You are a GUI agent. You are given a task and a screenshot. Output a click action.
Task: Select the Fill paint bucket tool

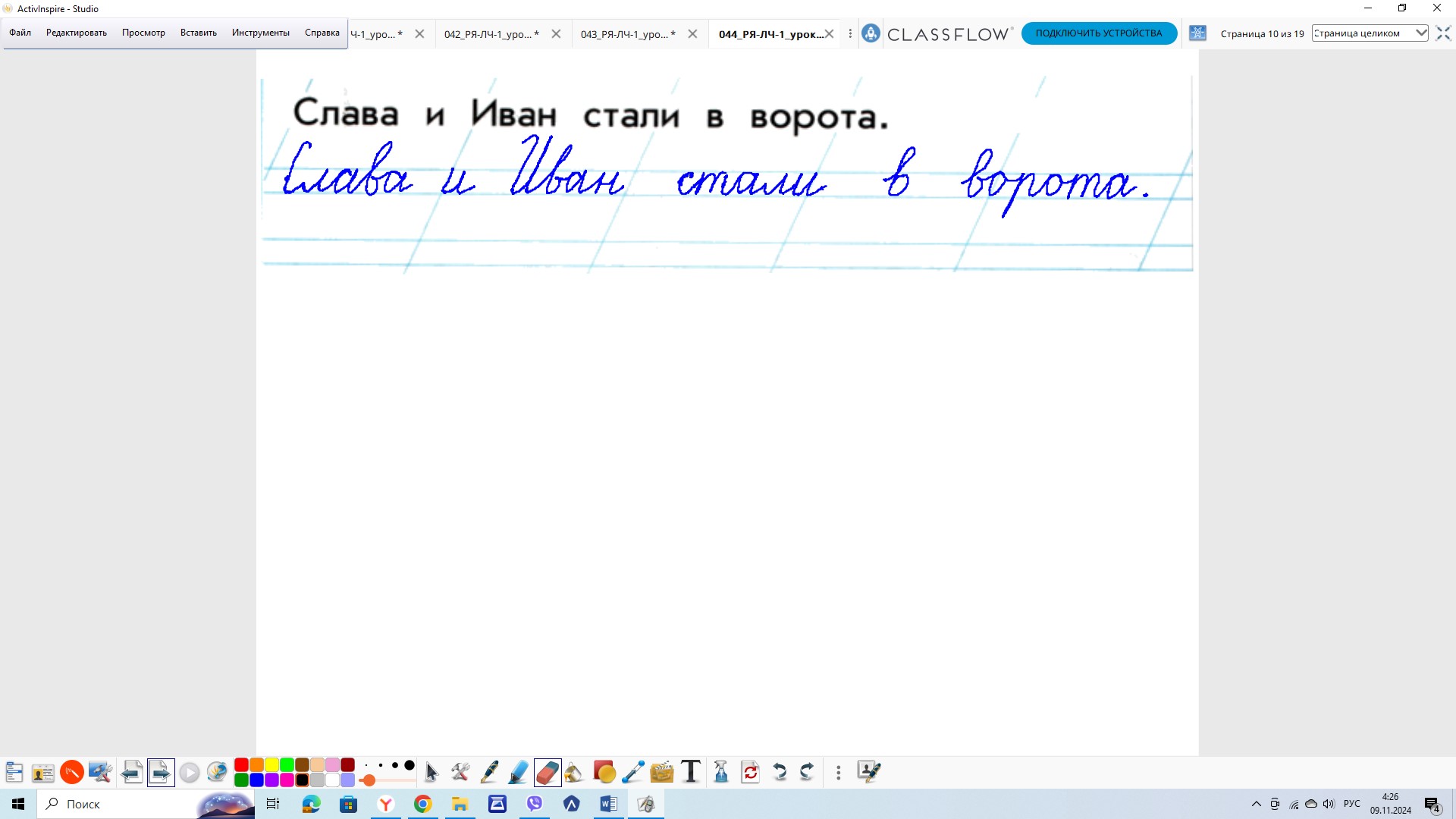[x=575, y=773]
